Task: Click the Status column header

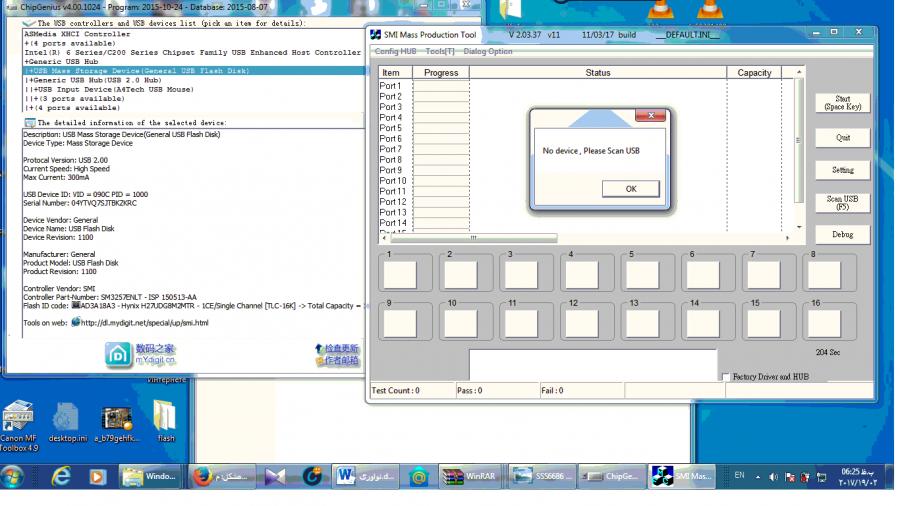Action: tap(598, 73)
